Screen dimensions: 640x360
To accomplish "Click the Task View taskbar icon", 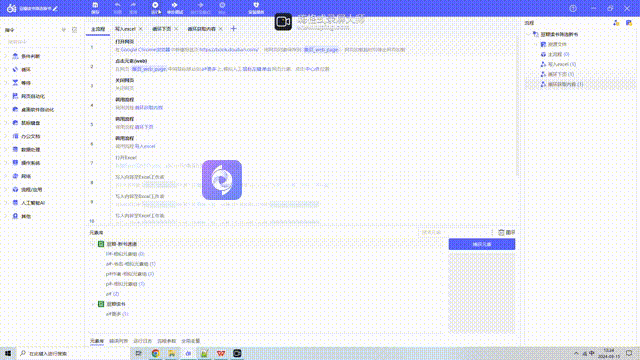I will click(x=139, y=353).
